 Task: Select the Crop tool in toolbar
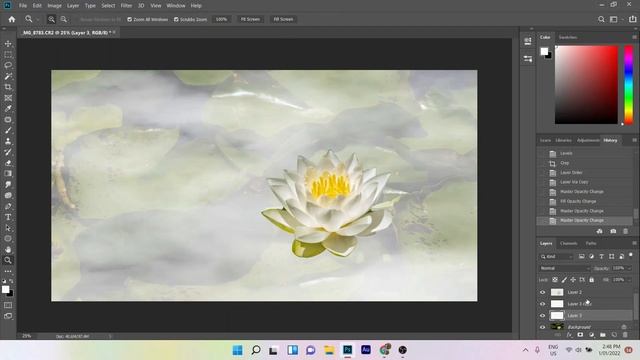[x=8, y=87]
